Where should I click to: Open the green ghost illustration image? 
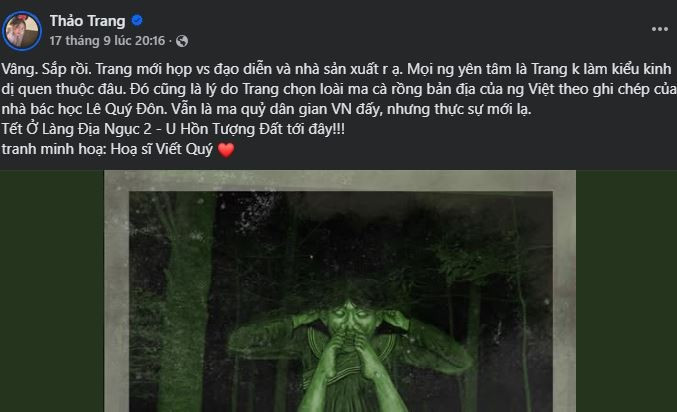pyautogui.click(x=340, y=291)
